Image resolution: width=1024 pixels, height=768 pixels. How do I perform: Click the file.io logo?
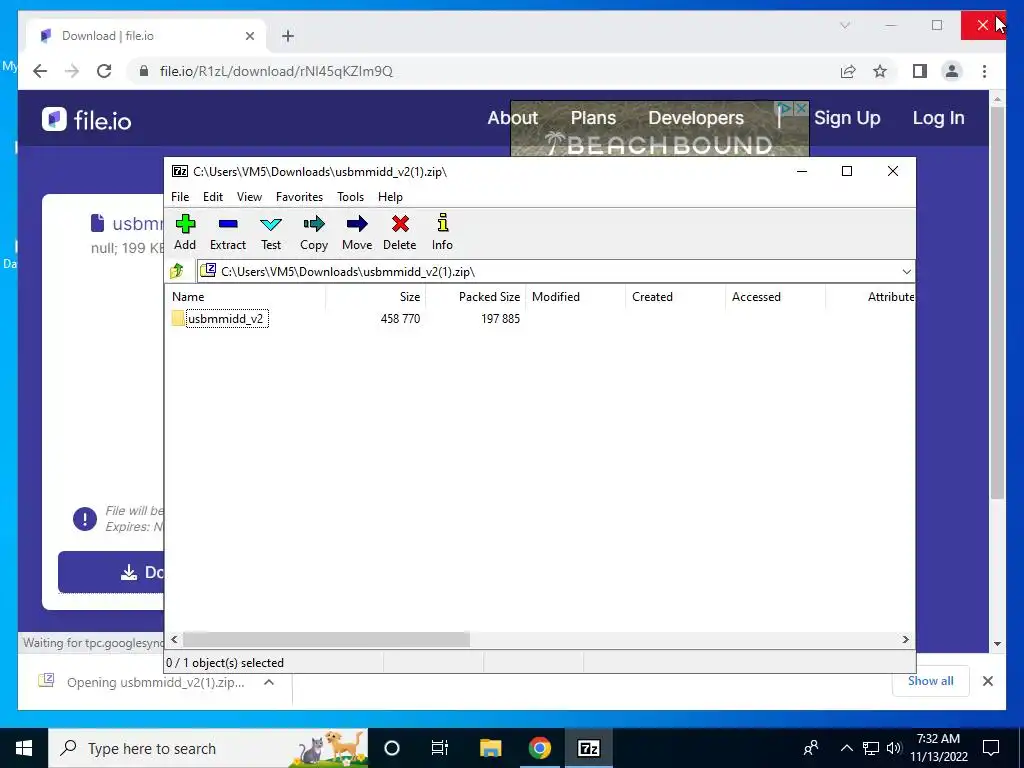coord(86,120)
